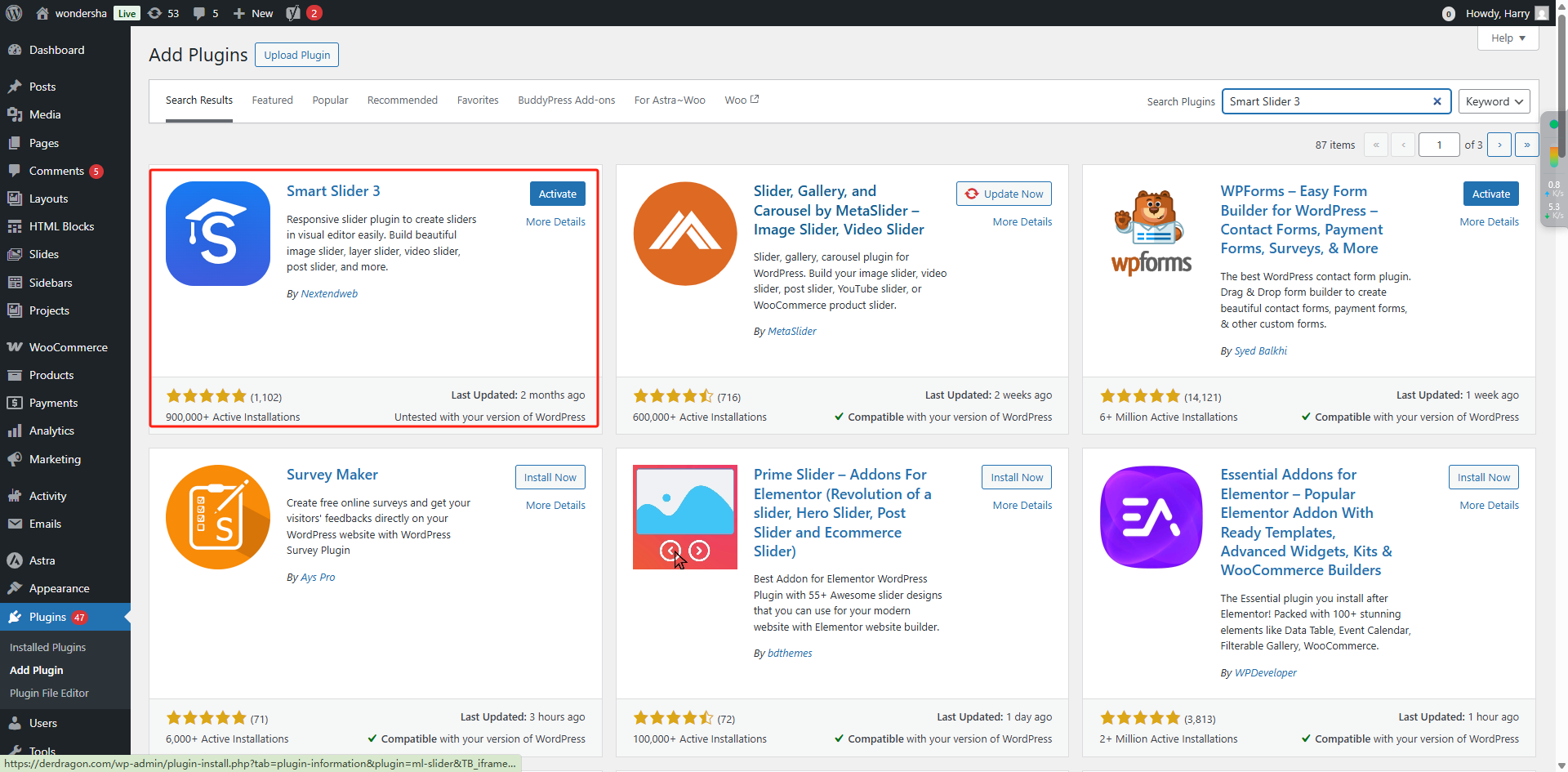
Task: Click the Smart Slider 3 plugin icon
Action: [217, 234]
